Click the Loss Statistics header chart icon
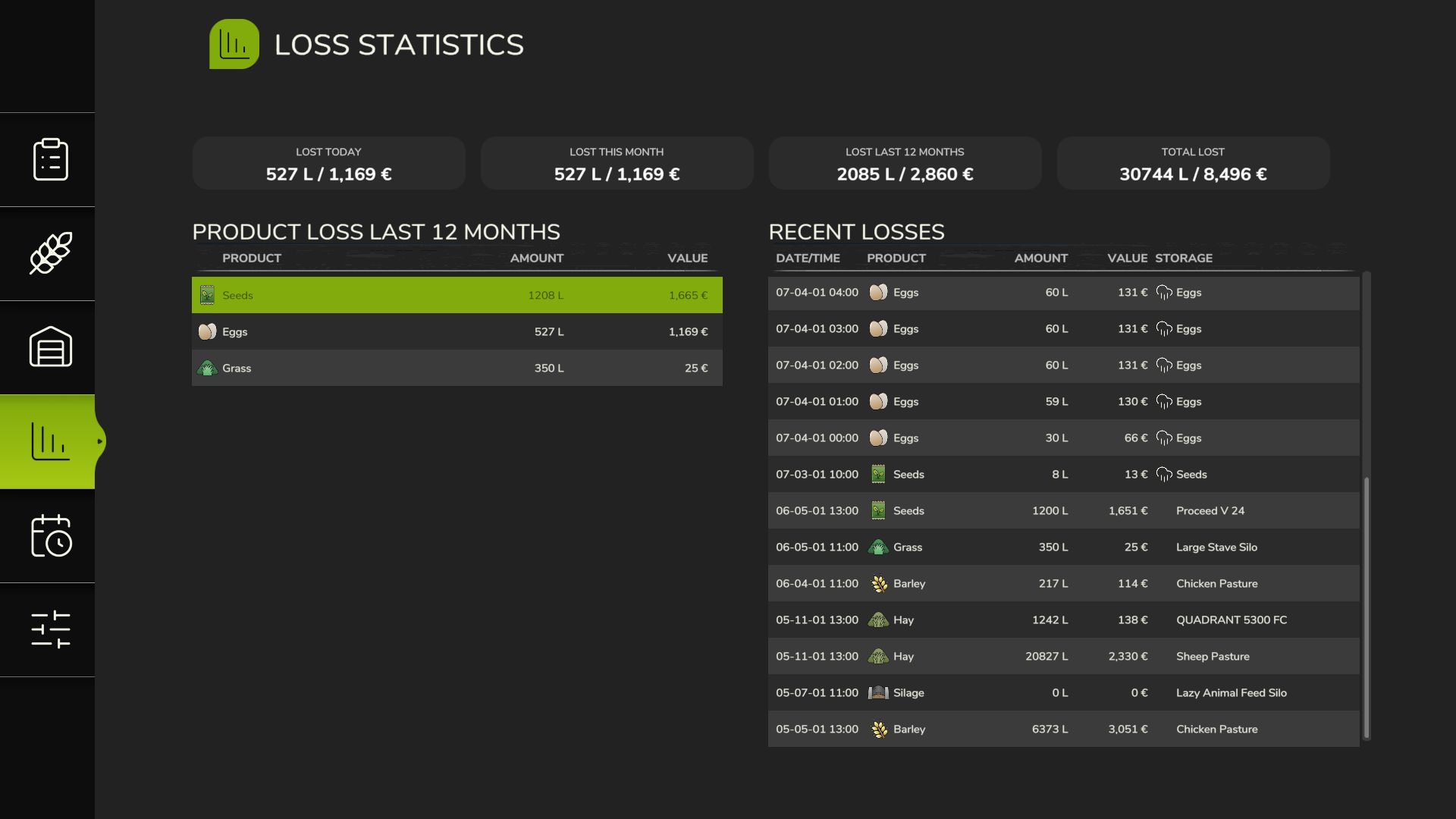 pos(234,44)
